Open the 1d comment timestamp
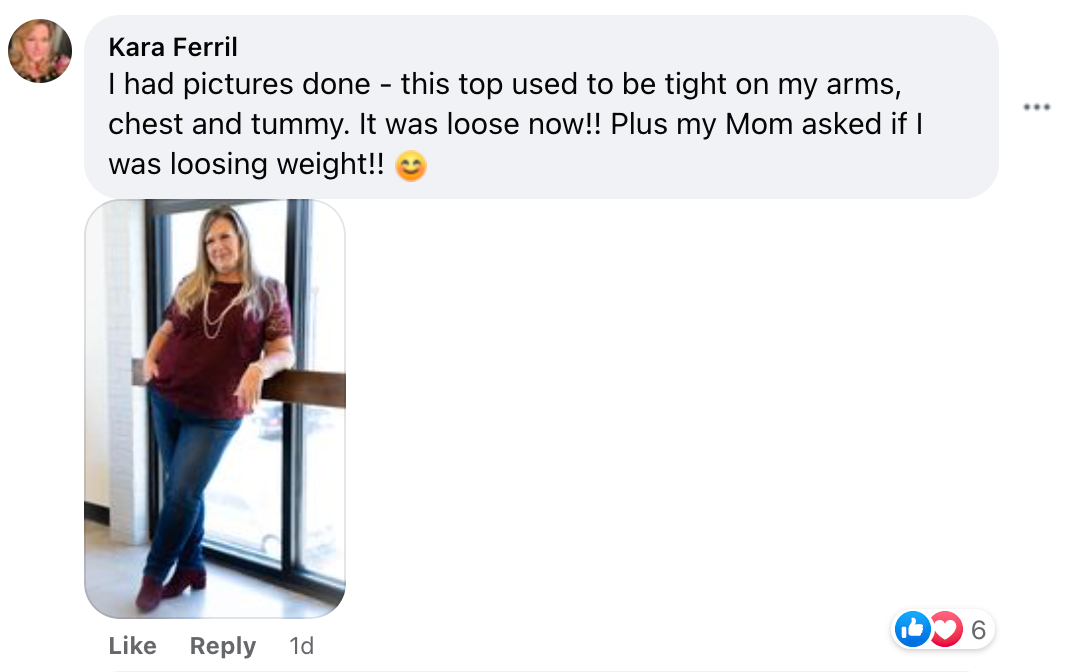The height and width of the screenshot is (672, 1074). (x=301, y=646)
